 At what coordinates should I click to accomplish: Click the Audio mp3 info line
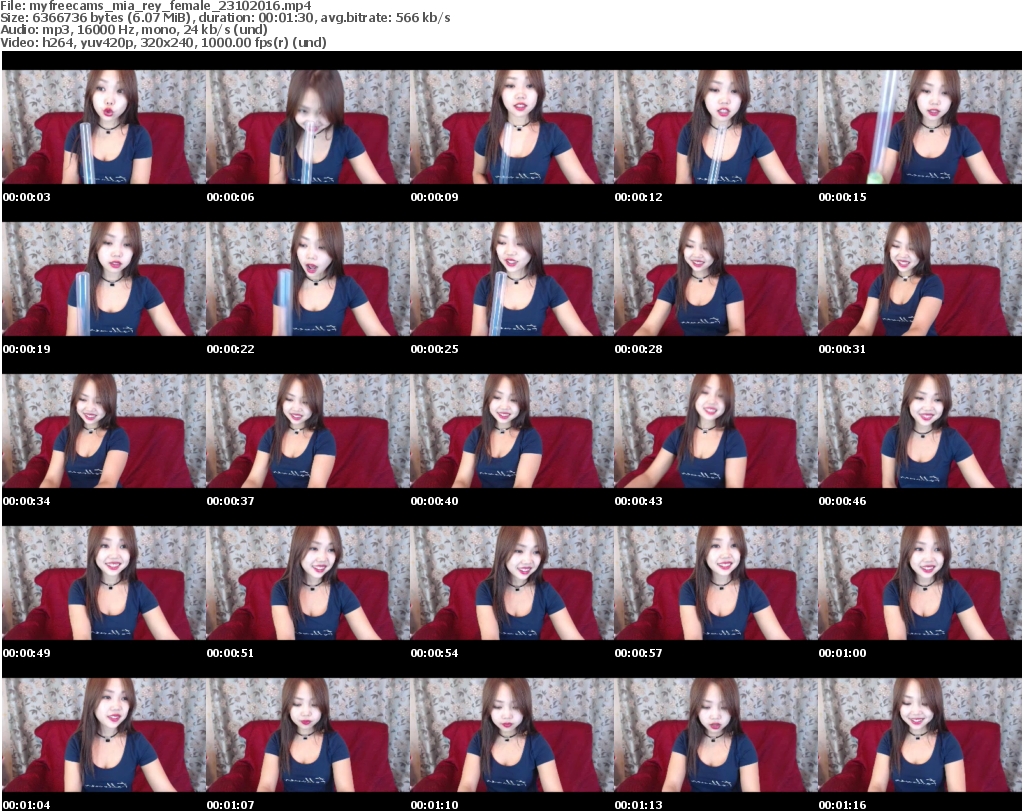tap(134, 30)
